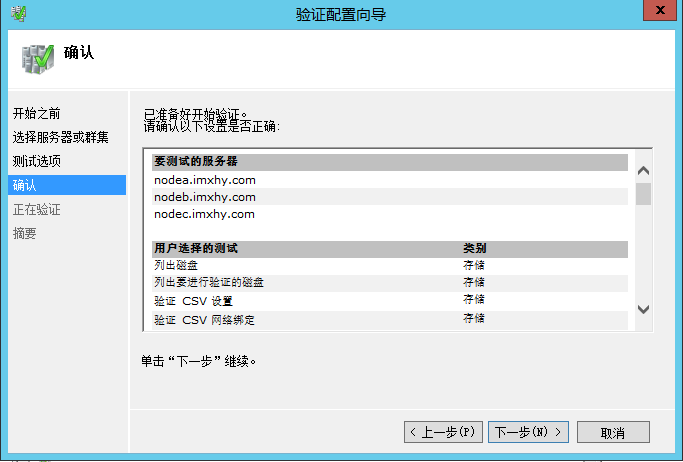Click the 验证配置向导 title text
Image resolution: width=683 pixels, height=462 pixels.
click(x=341, y=14)
